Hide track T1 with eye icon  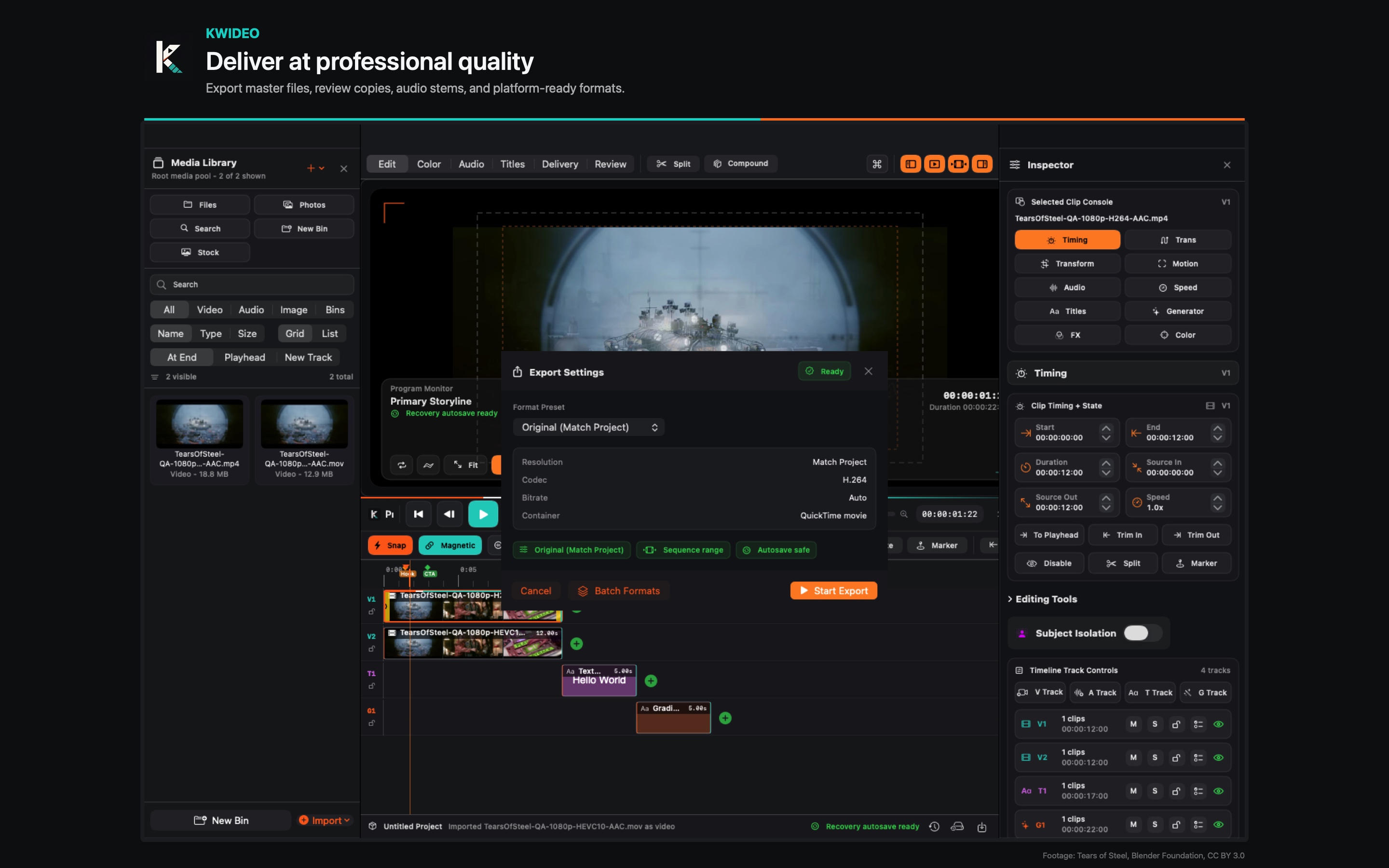[x=1219, y=791]
